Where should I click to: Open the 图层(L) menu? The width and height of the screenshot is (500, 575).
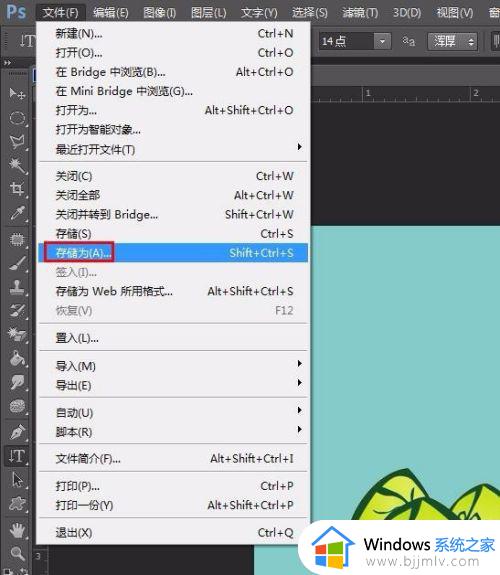point(209,13)
